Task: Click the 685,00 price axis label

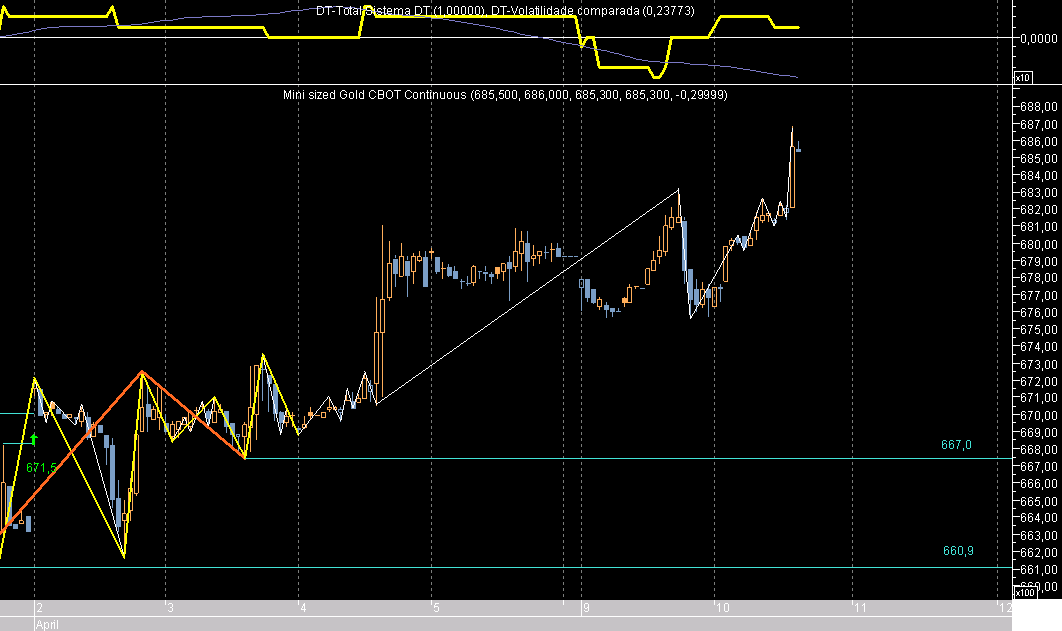Action: coord(1039,158)
